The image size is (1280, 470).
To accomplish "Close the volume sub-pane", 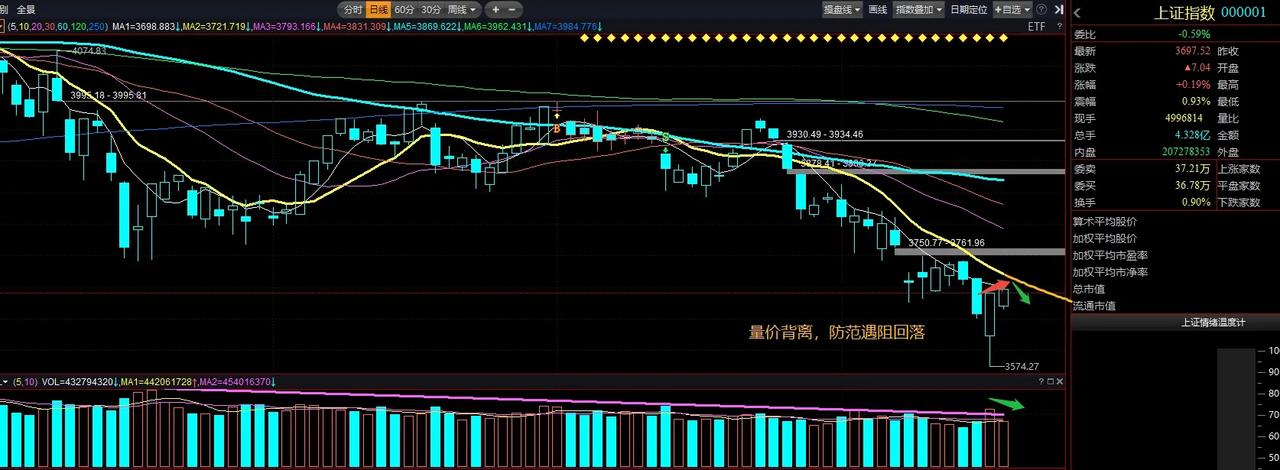I will click(1060, 382).
